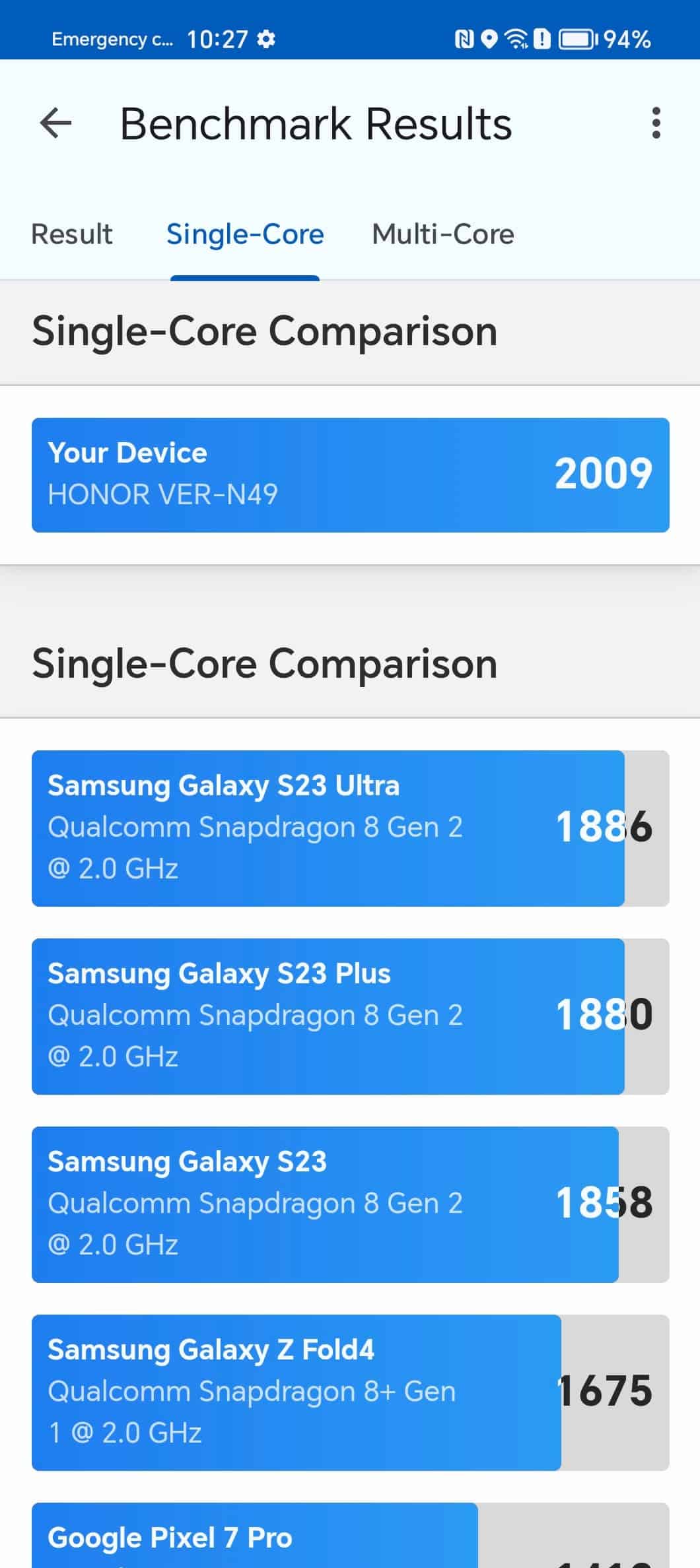Tap the battery icon in status bar

click(x=578, y=40)
